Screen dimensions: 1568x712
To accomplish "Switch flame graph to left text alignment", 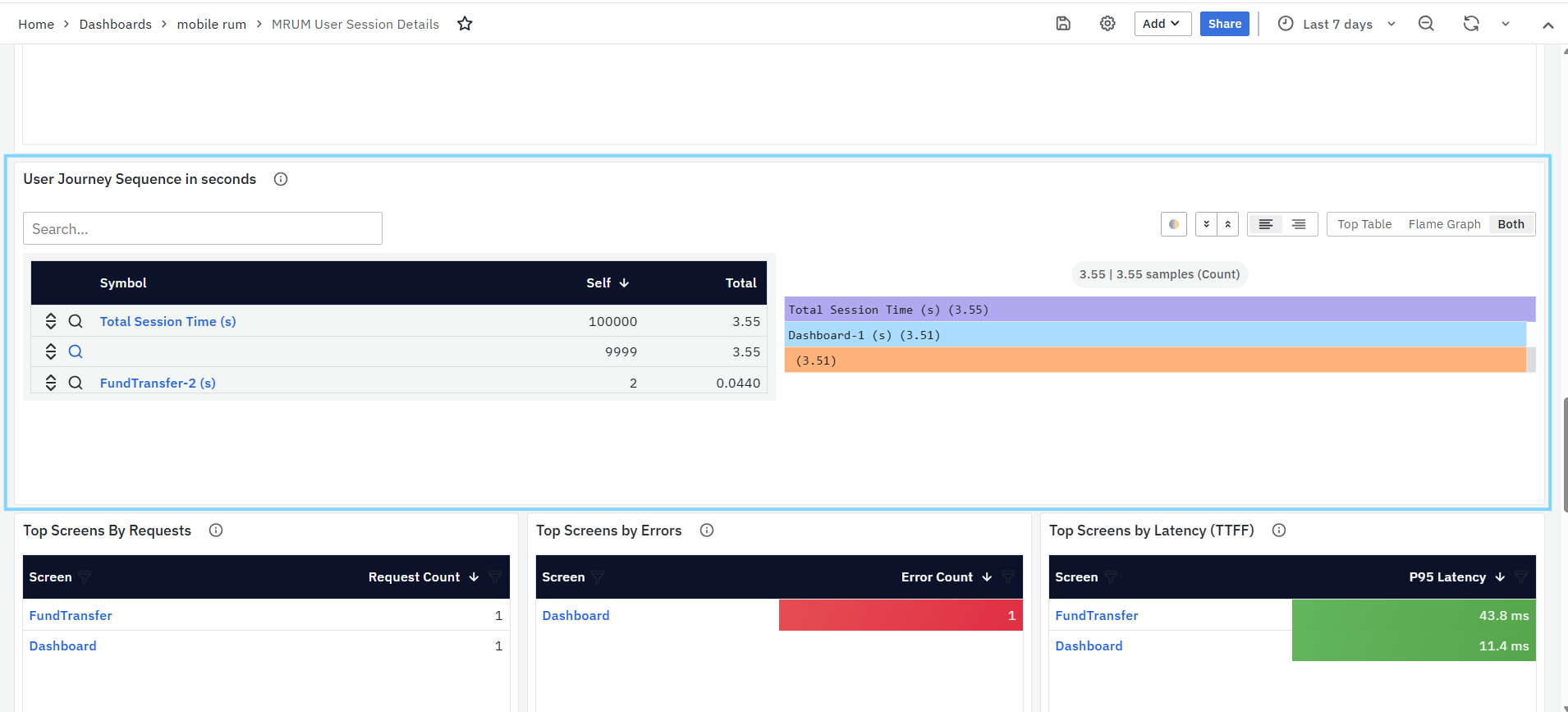I will [x=1266, y=224].
